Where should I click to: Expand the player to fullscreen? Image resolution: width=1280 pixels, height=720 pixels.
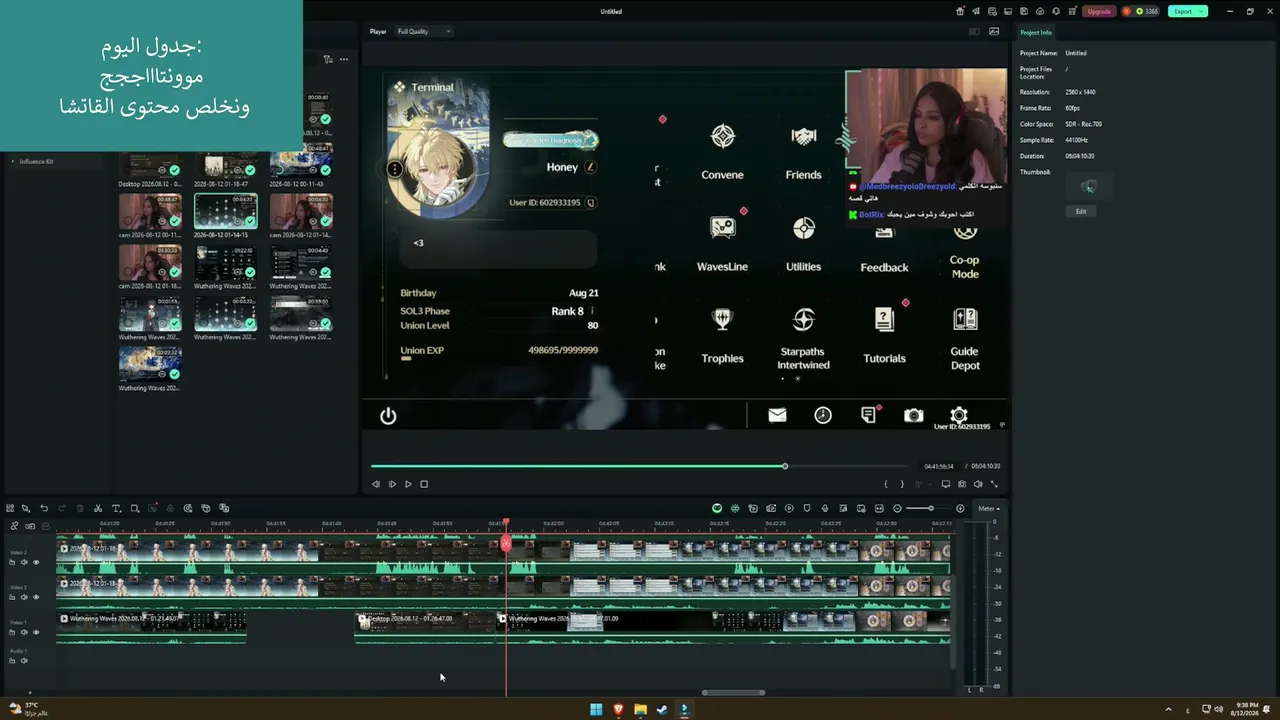994,484
